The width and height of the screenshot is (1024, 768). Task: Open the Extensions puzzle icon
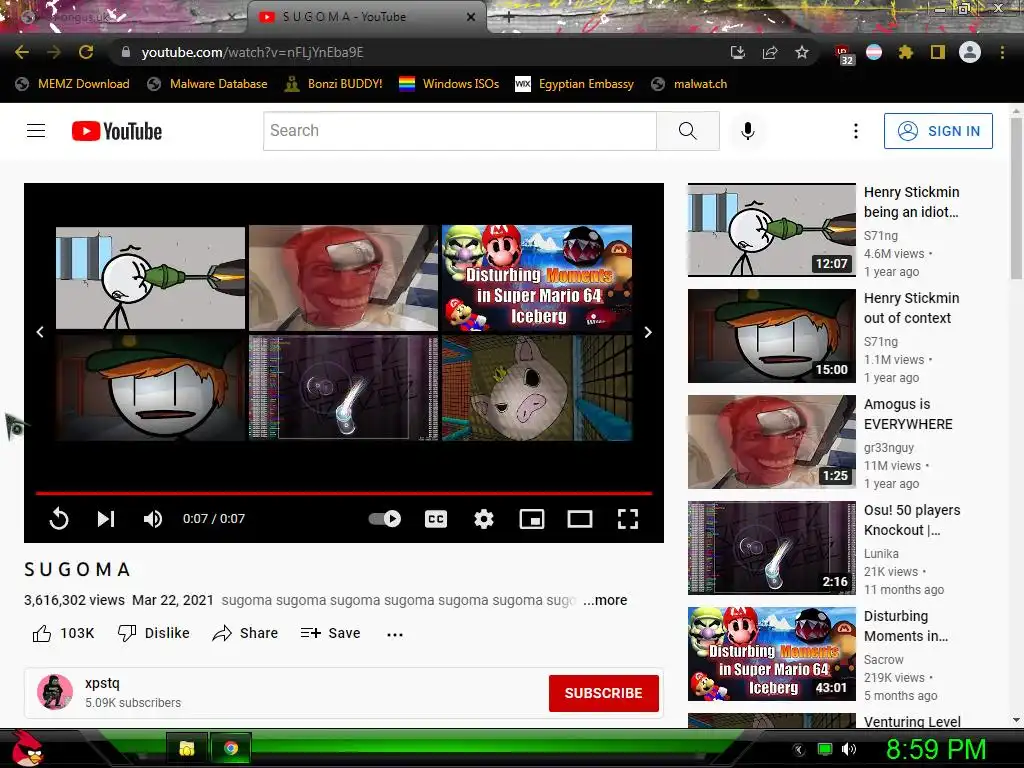[x=905, y=52]
